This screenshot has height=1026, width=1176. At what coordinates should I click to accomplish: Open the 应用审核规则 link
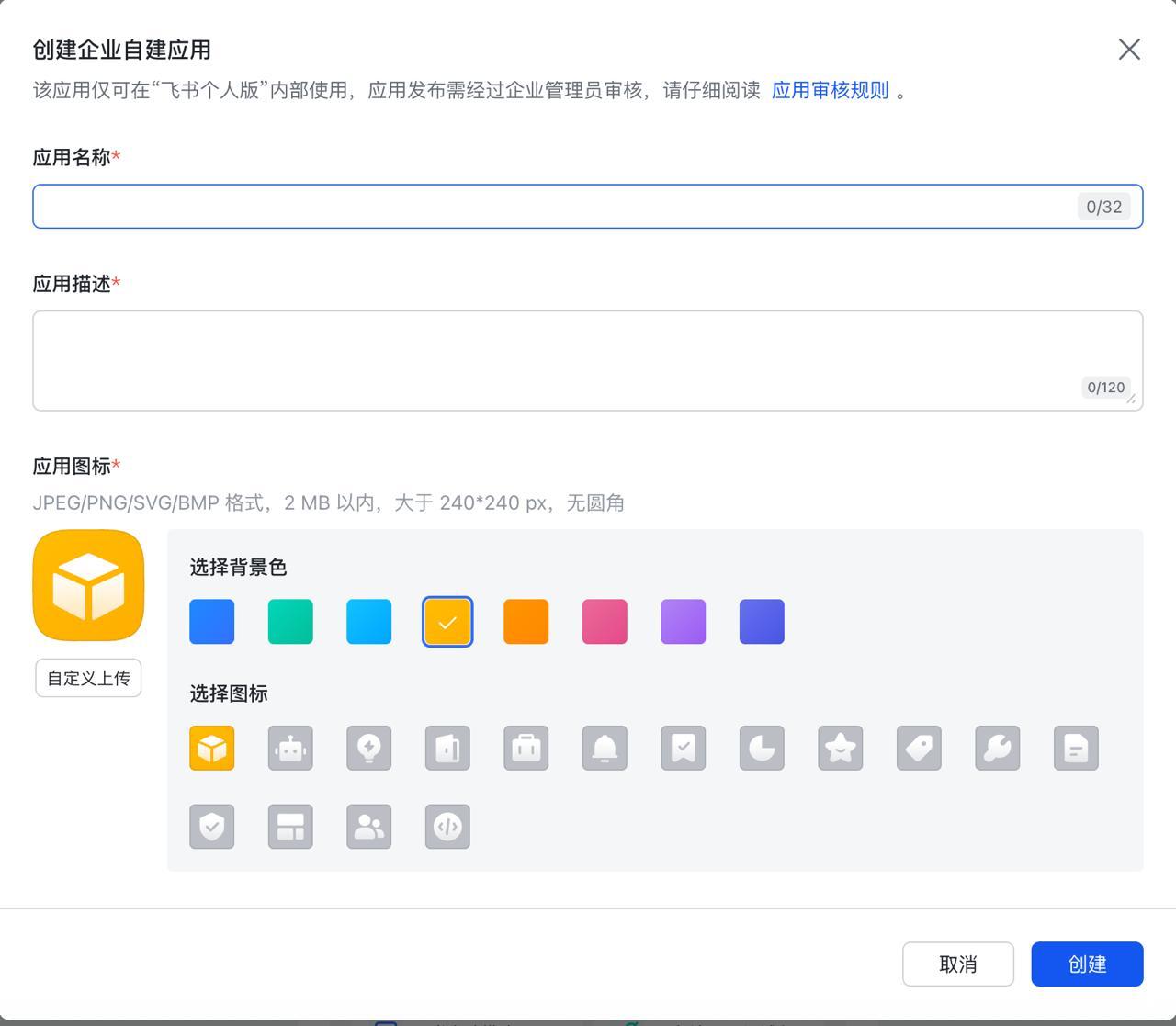pos(830,90)
